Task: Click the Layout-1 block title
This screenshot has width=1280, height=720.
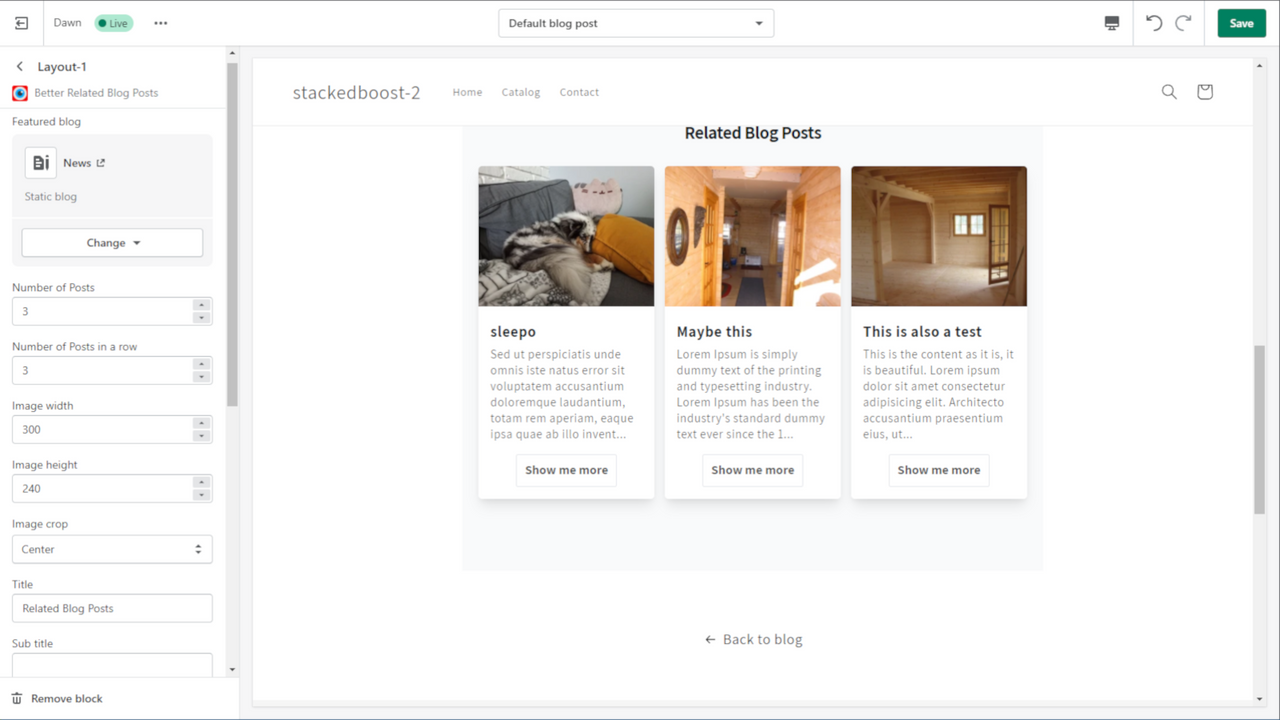Action: click(x=62, y=67)
